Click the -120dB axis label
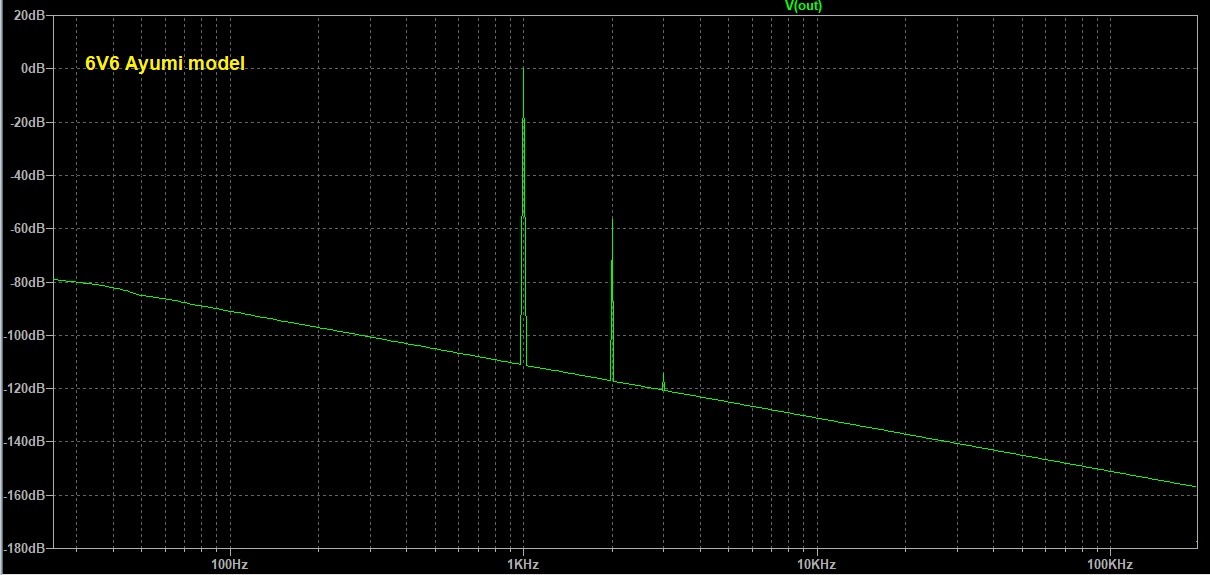This screenshot has height=575, width=1210. point(23,388)
